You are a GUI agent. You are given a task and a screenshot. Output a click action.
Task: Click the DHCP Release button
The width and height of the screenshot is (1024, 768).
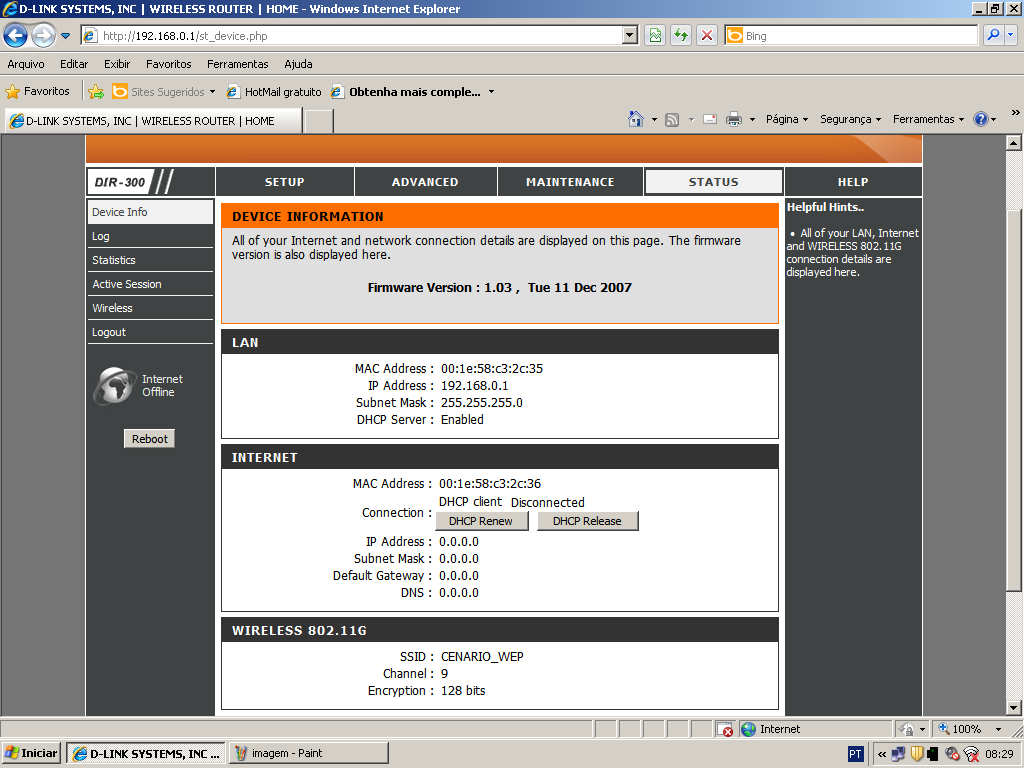(x=587, y=521)
